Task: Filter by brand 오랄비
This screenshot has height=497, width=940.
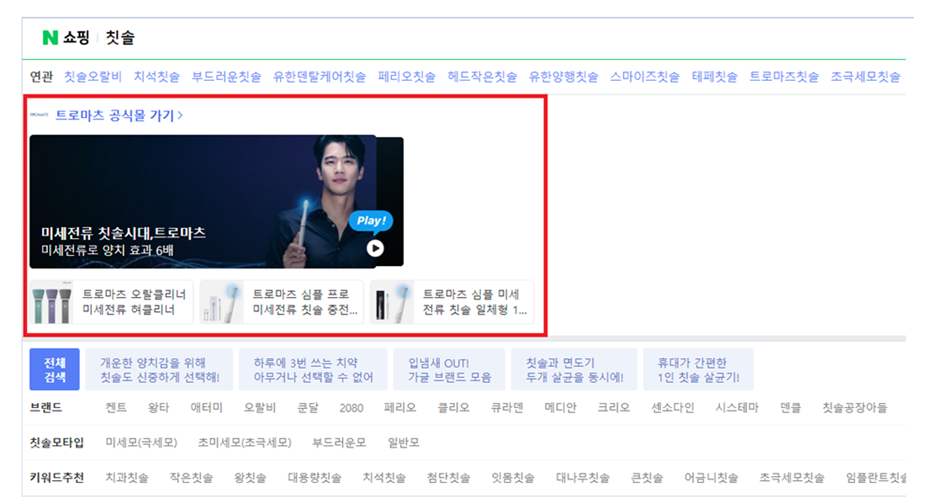Action: (x=260, y=408)
